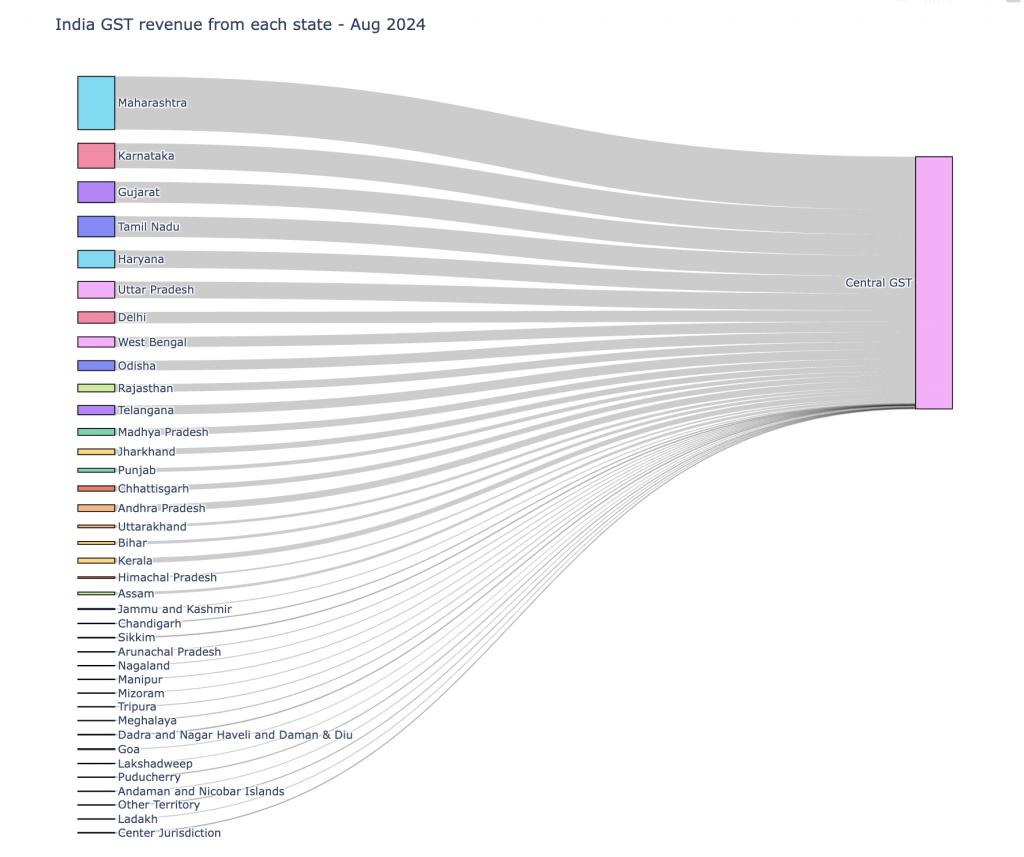This screenshot has width=1024, height=857.
Task: Select the Tamil Nadu node rectangle
Action: [96, 227]
